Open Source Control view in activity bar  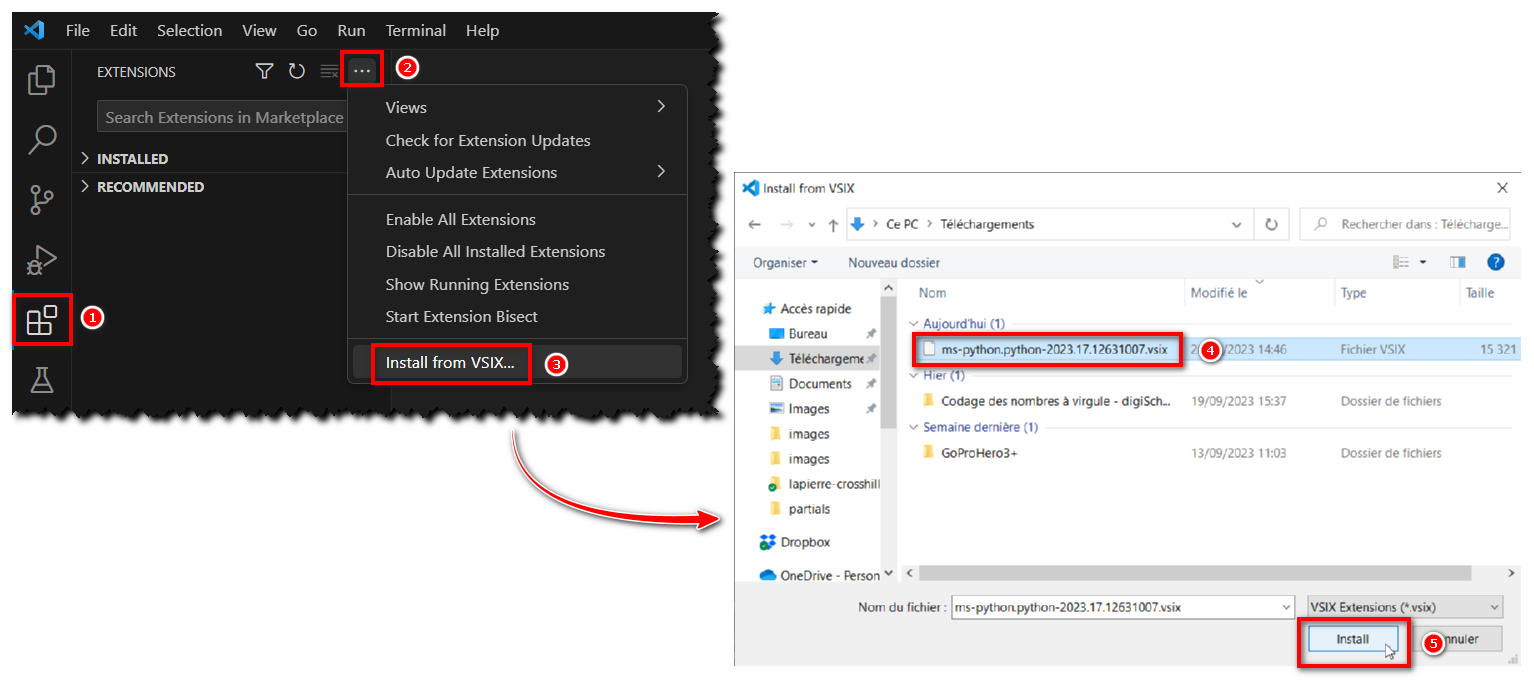pos(41,200)
